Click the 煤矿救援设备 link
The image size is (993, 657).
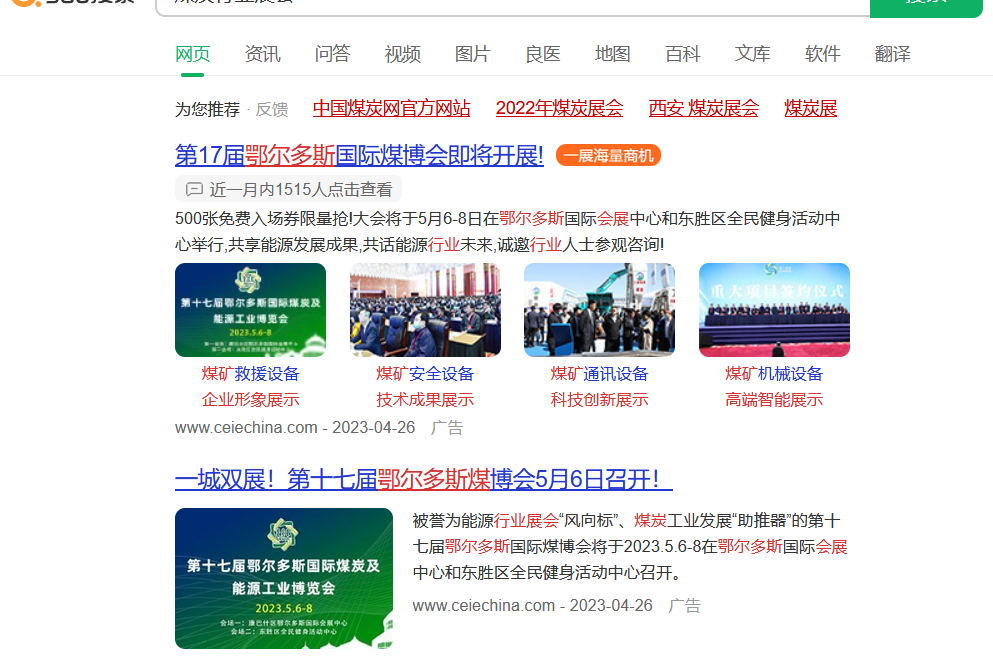(250, 374)
